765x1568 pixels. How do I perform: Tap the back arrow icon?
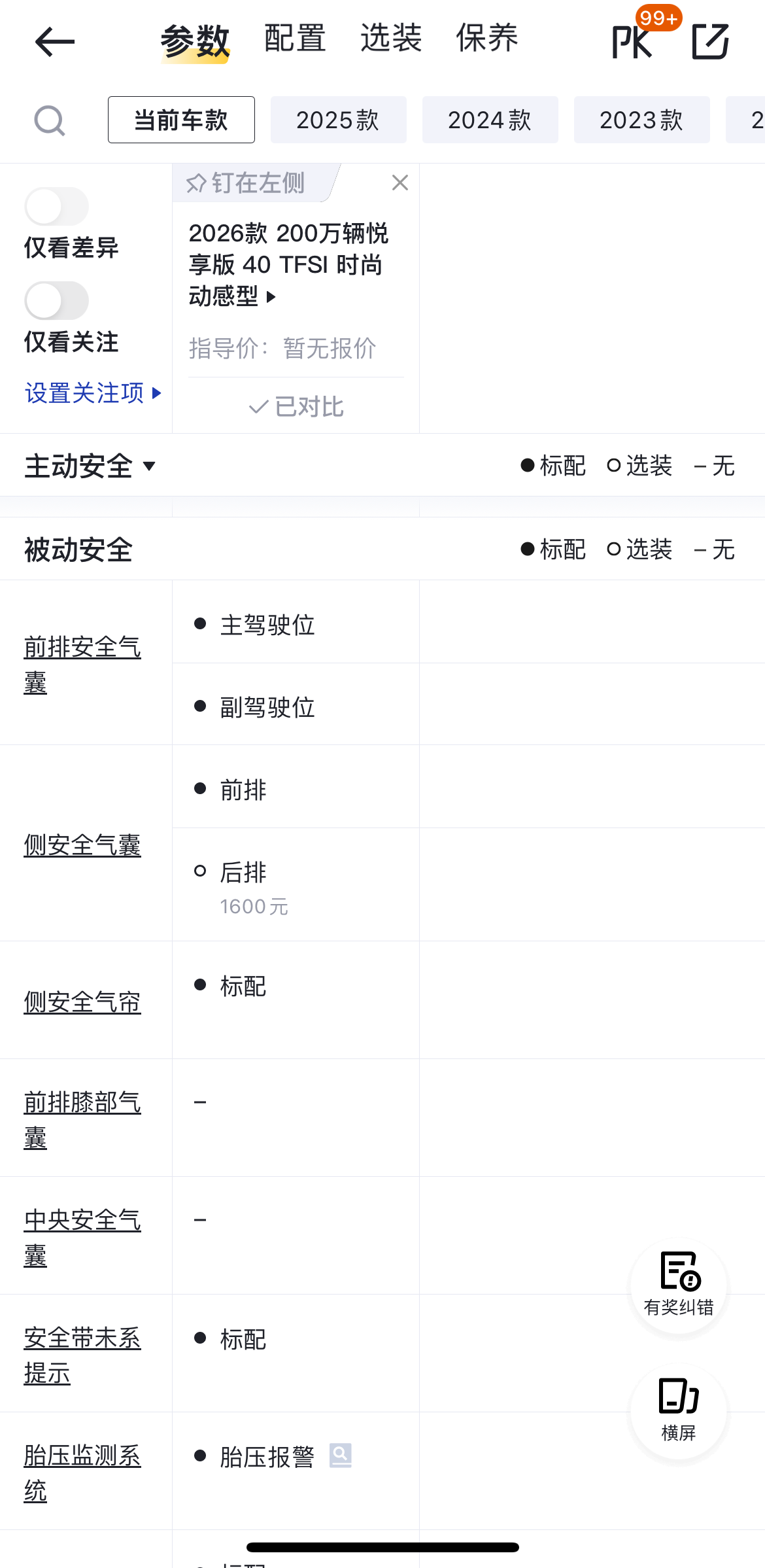pyautogui.click(x=54, y=42)
